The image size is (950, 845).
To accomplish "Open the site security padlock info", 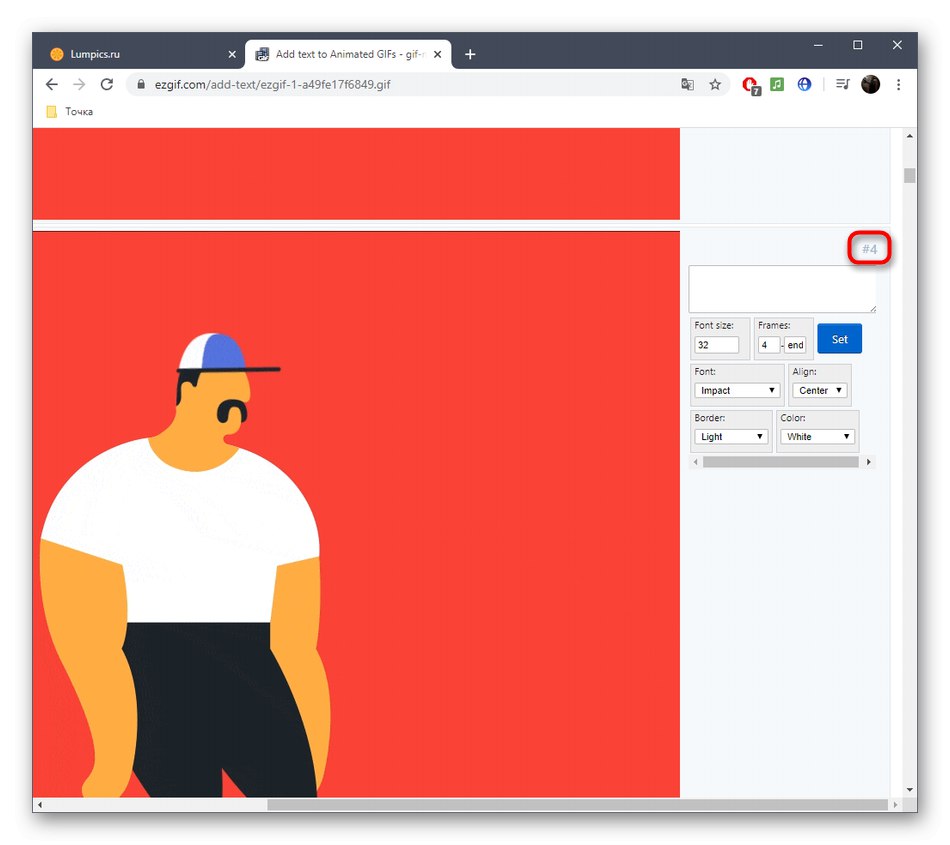I will coord(140,84).
